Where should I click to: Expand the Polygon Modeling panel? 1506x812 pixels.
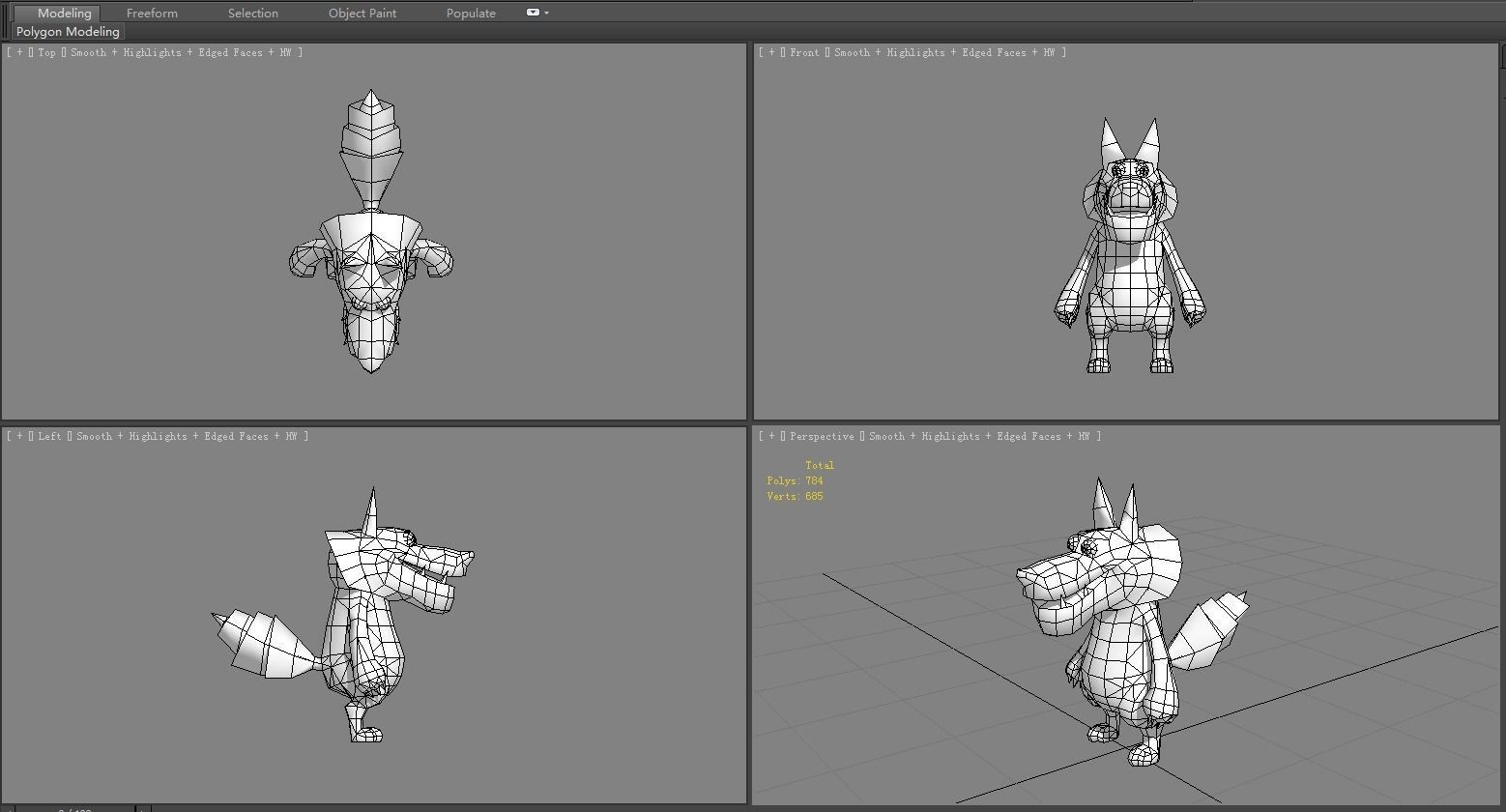coord(68,32)
